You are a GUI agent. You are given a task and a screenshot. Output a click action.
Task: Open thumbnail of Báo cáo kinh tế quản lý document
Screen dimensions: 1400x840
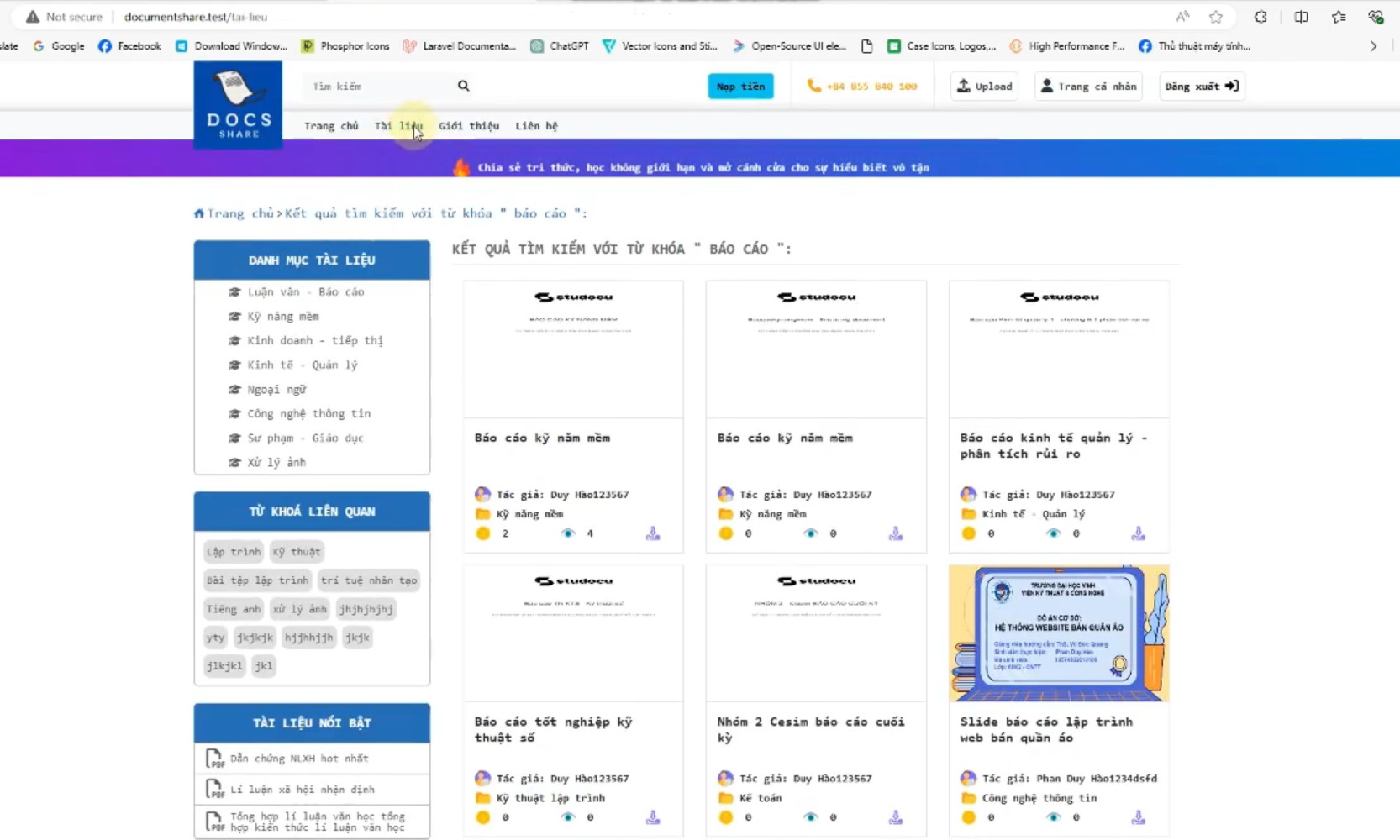click(1059, 349)
